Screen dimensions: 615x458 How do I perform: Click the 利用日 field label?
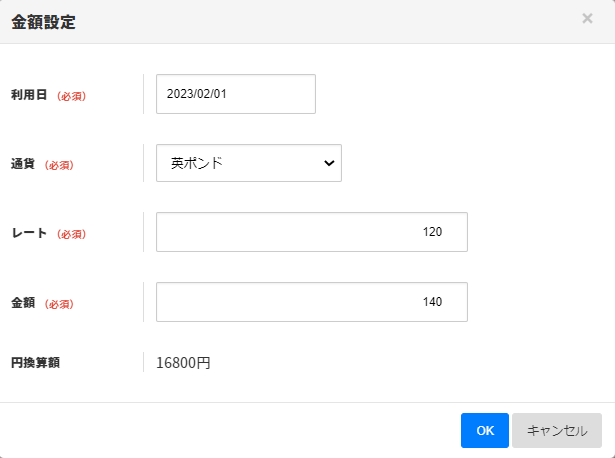(x=28, y=95)
